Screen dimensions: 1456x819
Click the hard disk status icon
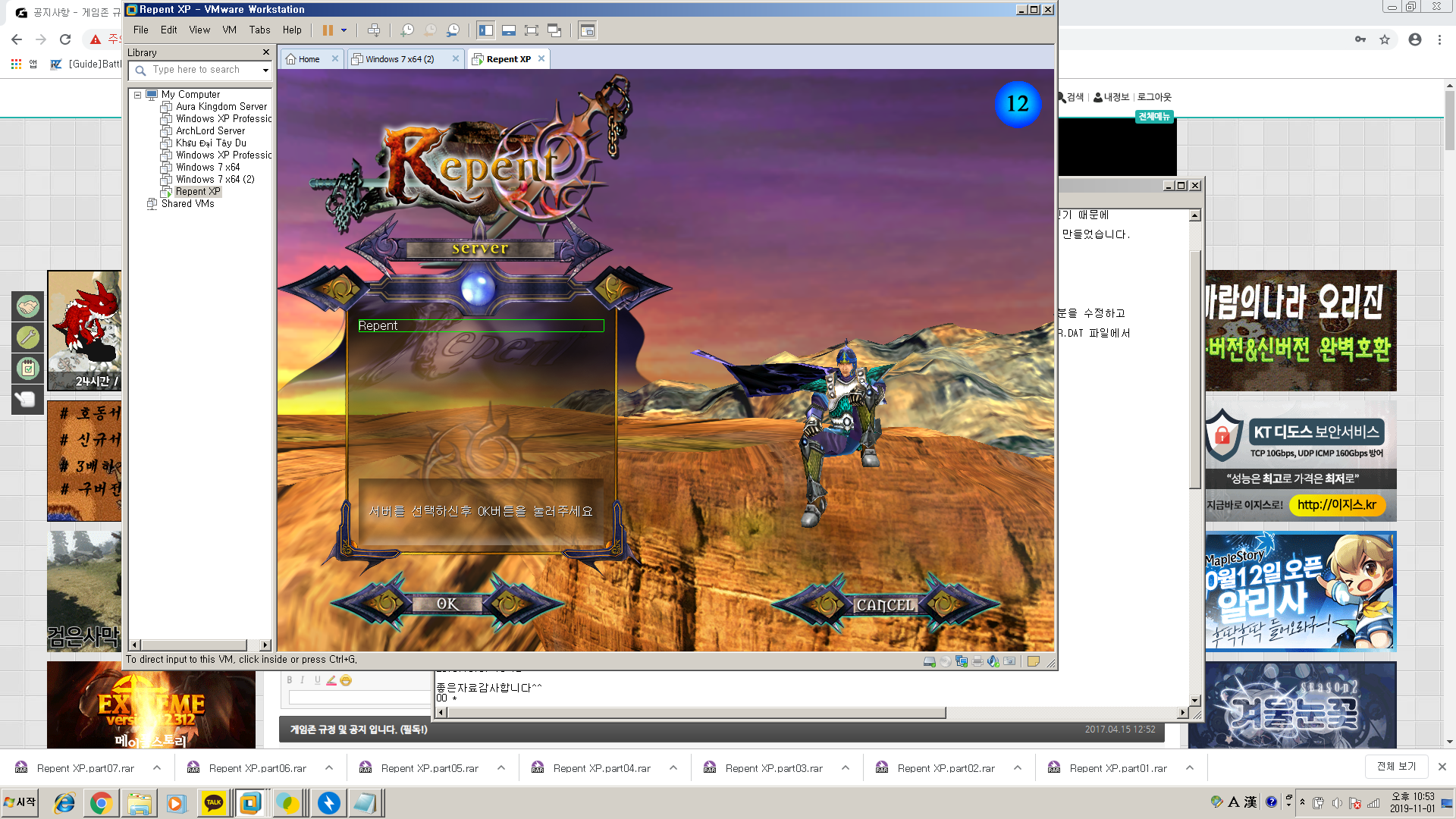click(930, 661)
